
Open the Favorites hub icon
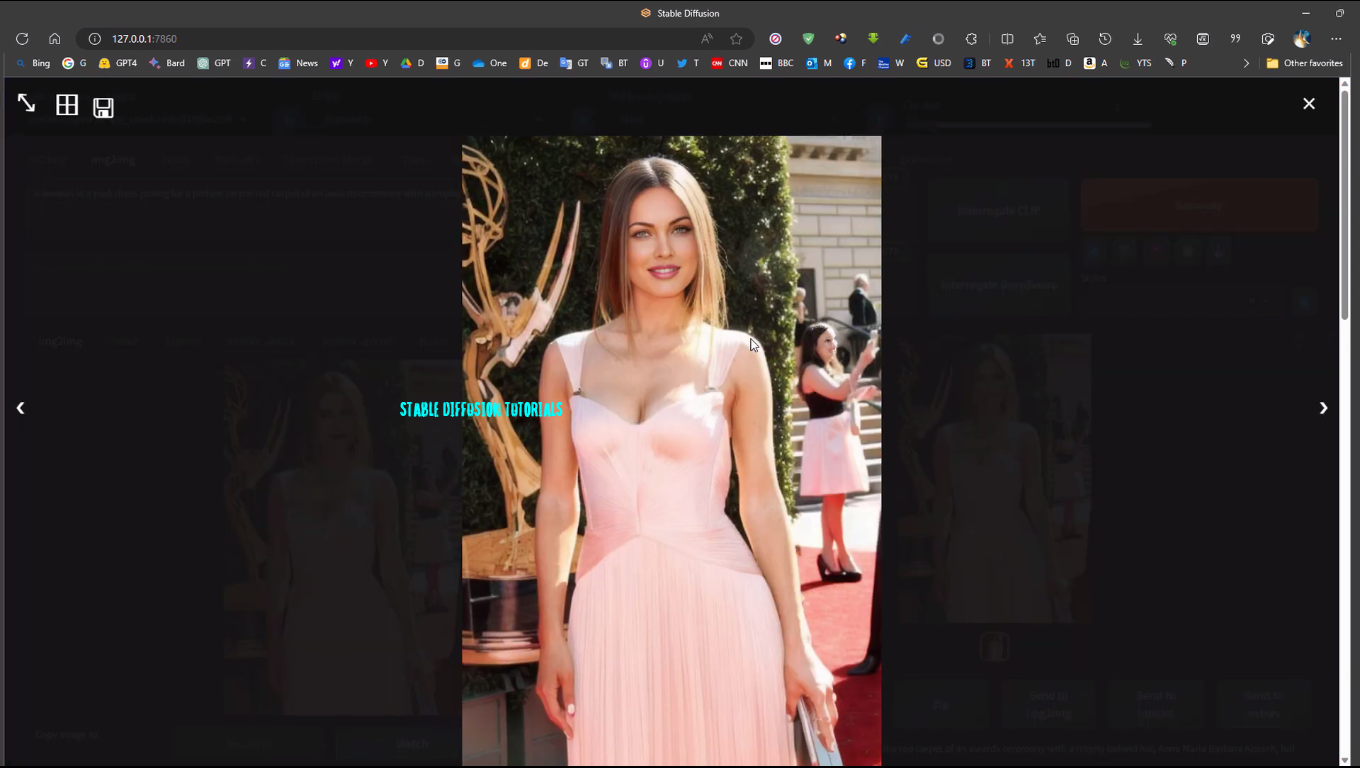(x=1040, y=39)
